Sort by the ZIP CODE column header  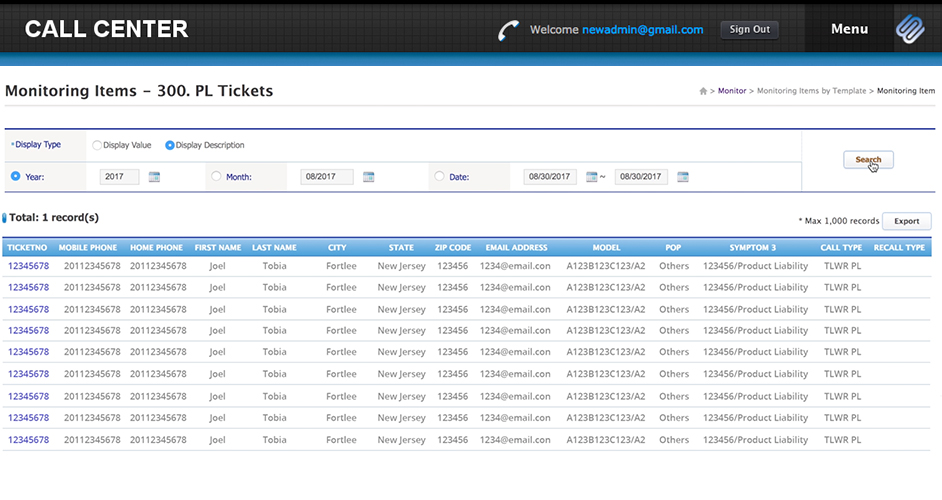(453, 248)
